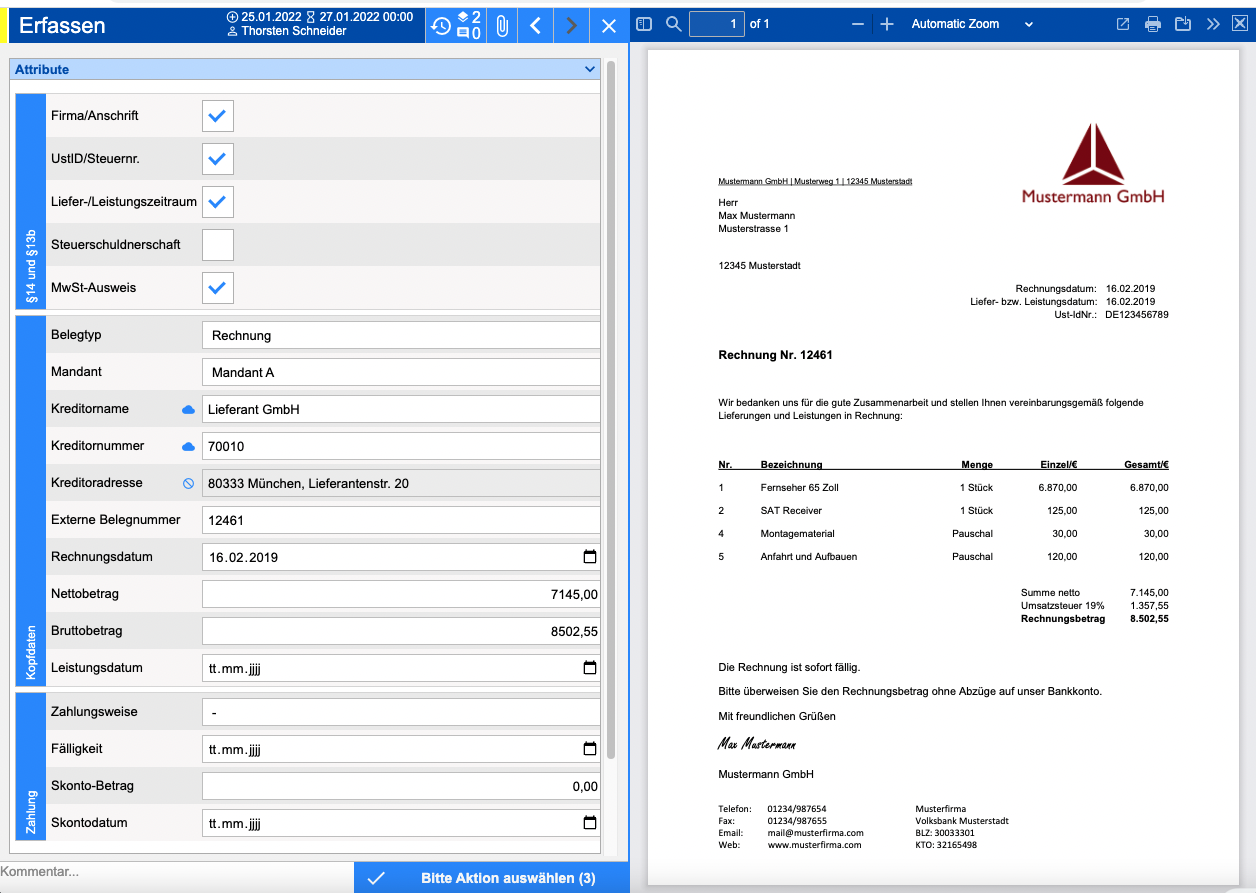
Task: Open the Mandant dropdown
Action: click(x=401, y=373)
